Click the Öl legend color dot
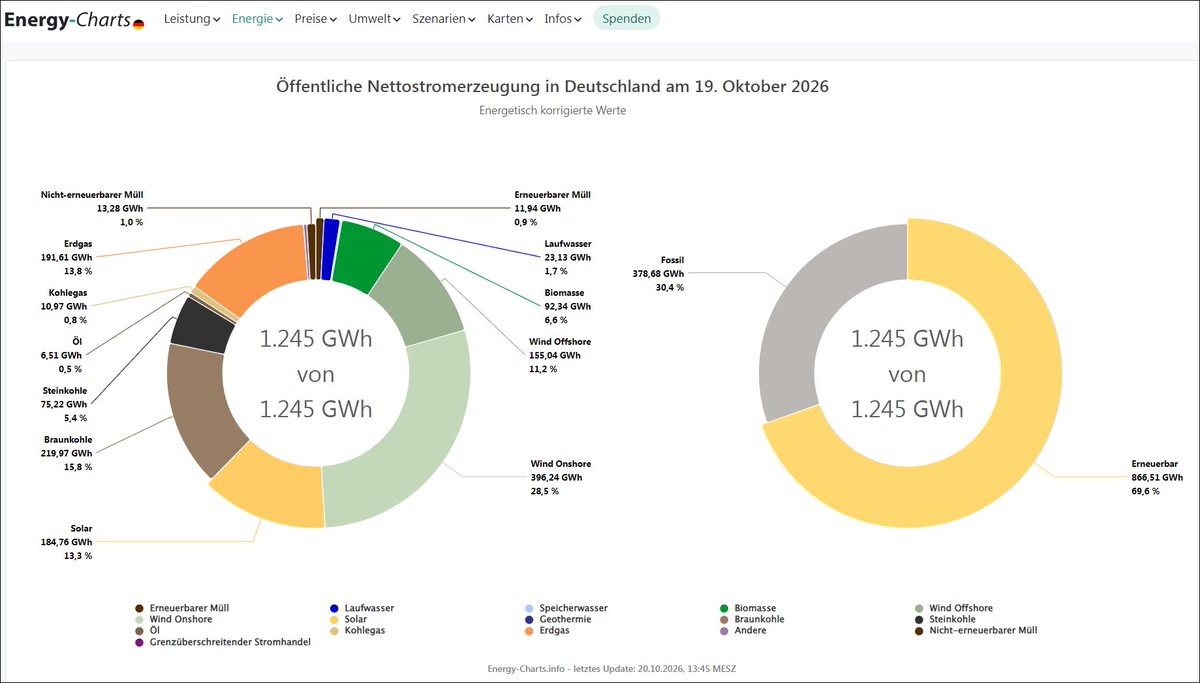 pyautogui.click(x=139, y=630)
